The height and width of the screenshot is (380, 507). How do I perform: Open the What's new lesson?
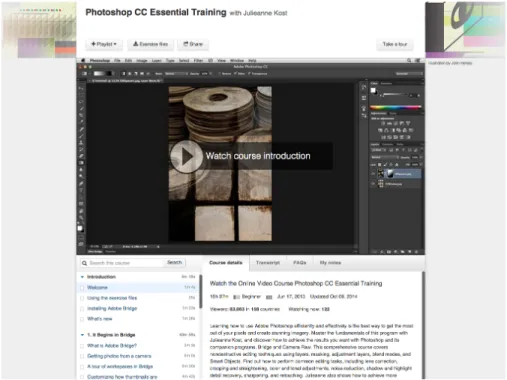(x=100, y=319)
